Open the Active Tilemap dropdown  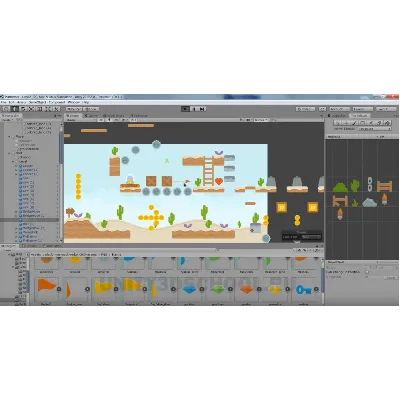click(x=374, y=129)
